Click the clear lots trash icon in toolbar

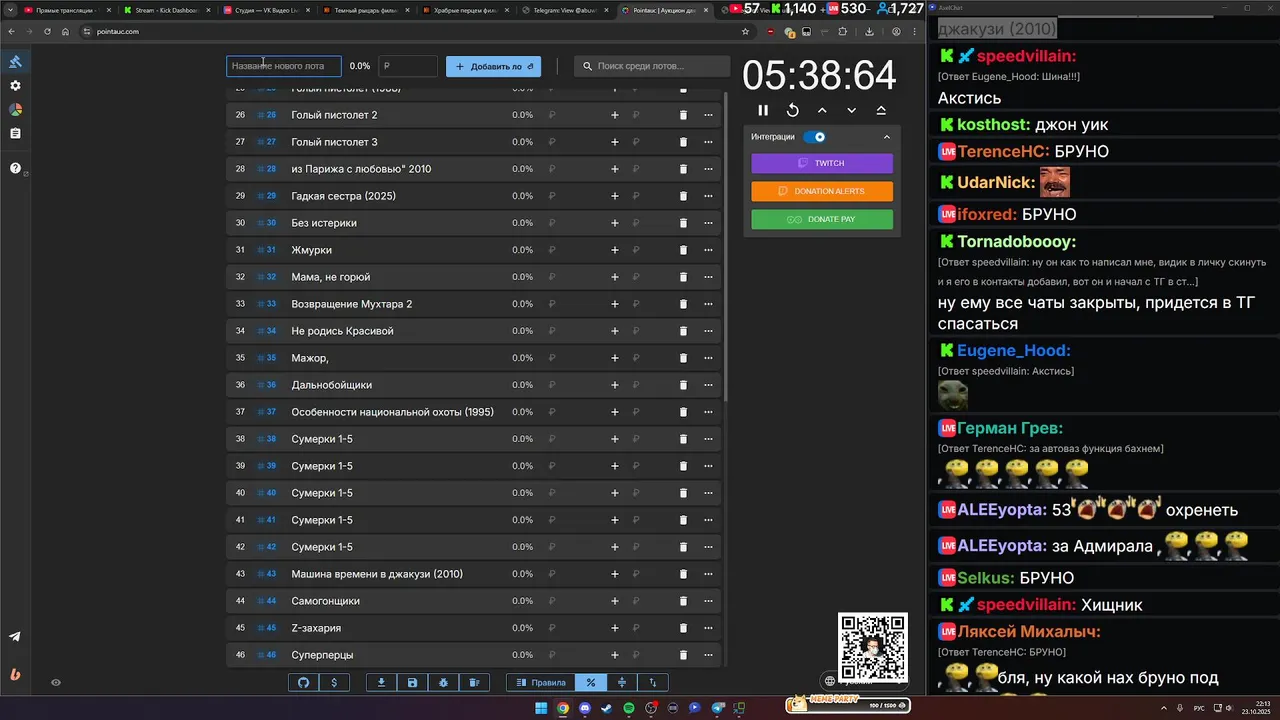point(474,683)
